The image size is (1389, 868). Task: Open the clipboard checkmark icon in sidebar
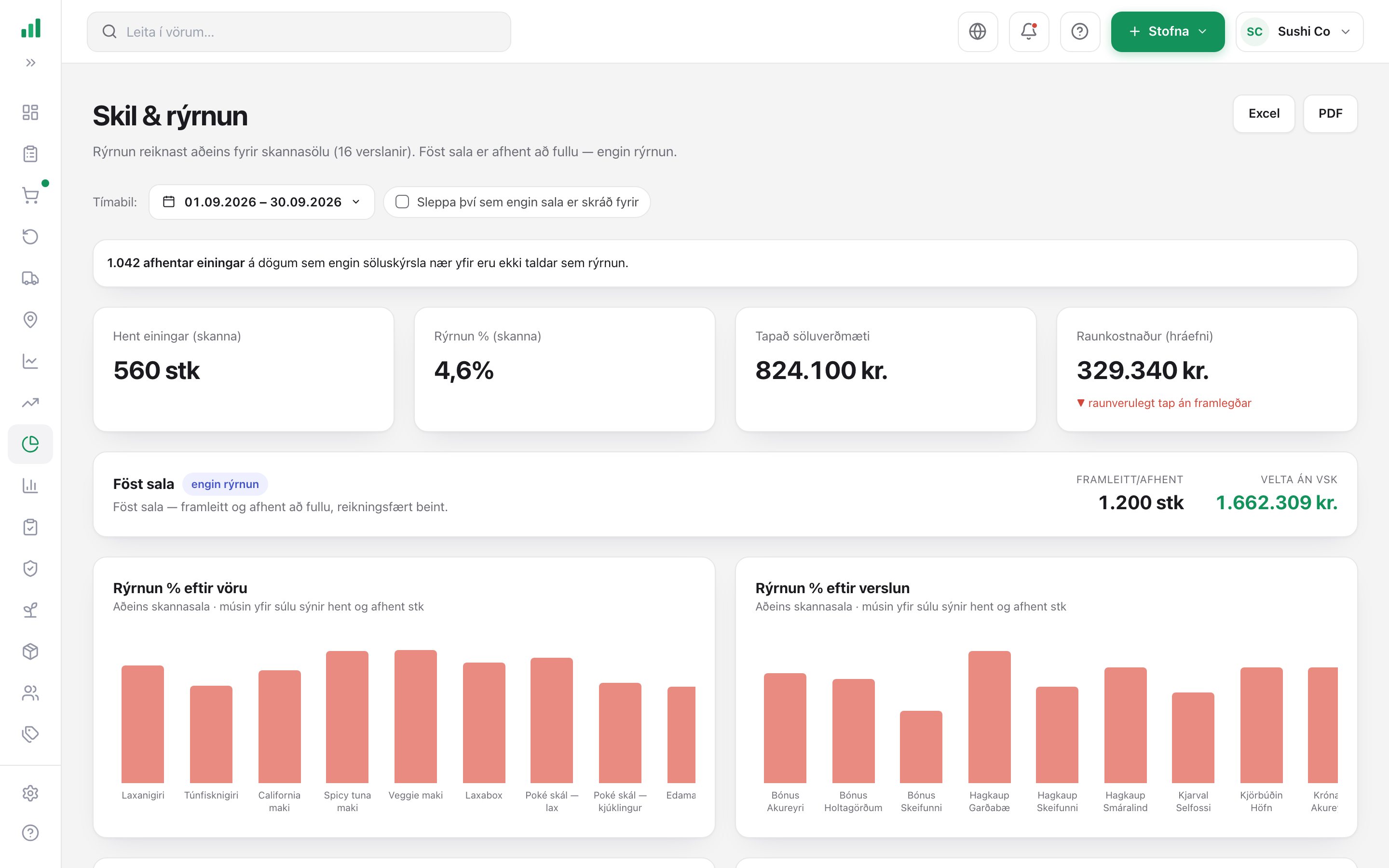[x=30, y=527]
